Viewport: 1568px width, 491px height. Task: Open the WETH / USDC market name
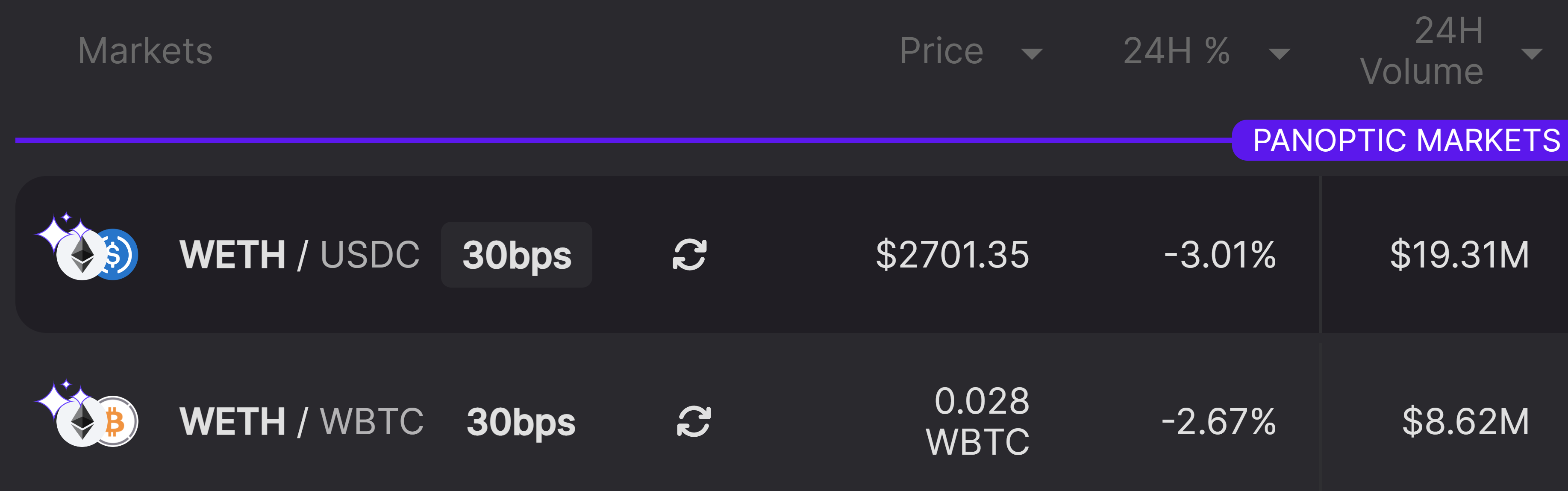300,254
